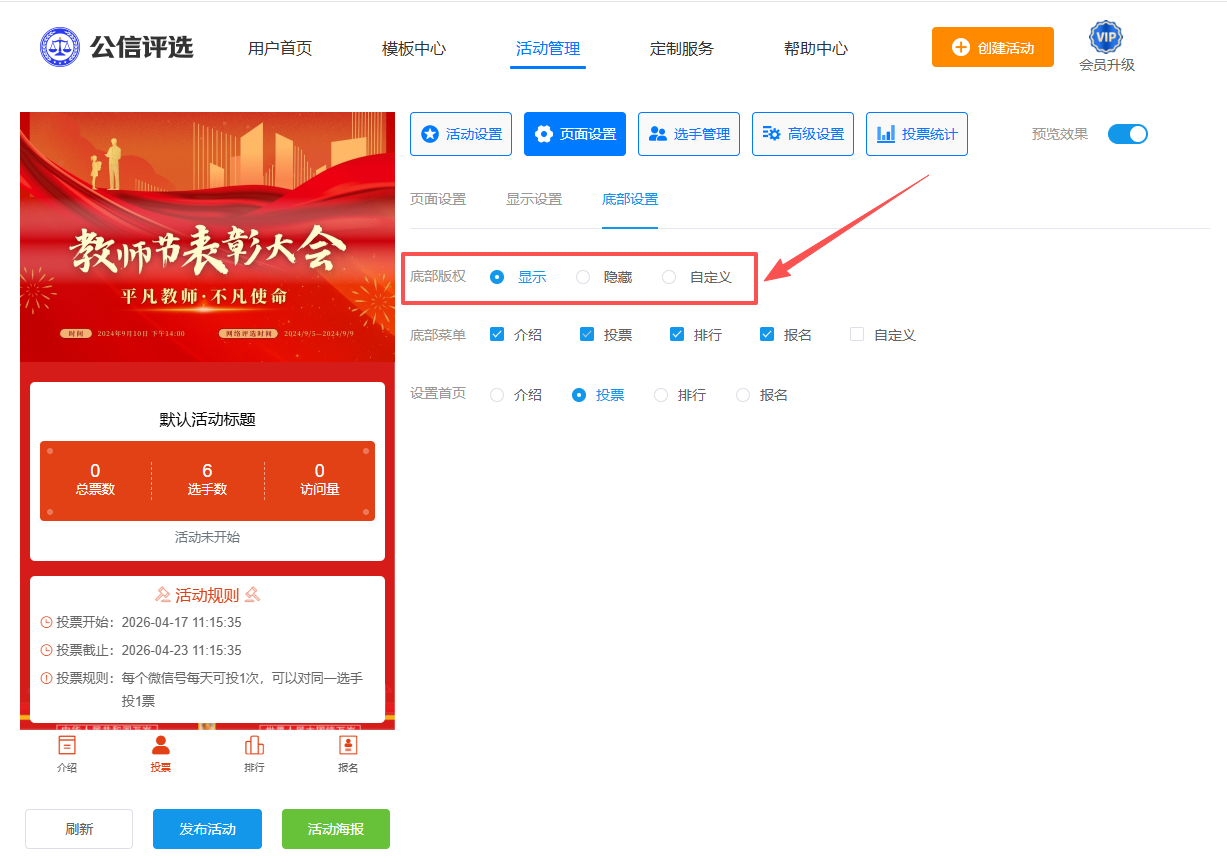Click the bar chart icon in 投票统计
This screenshot has height=863, width=1227.
(x=886, y=134)
